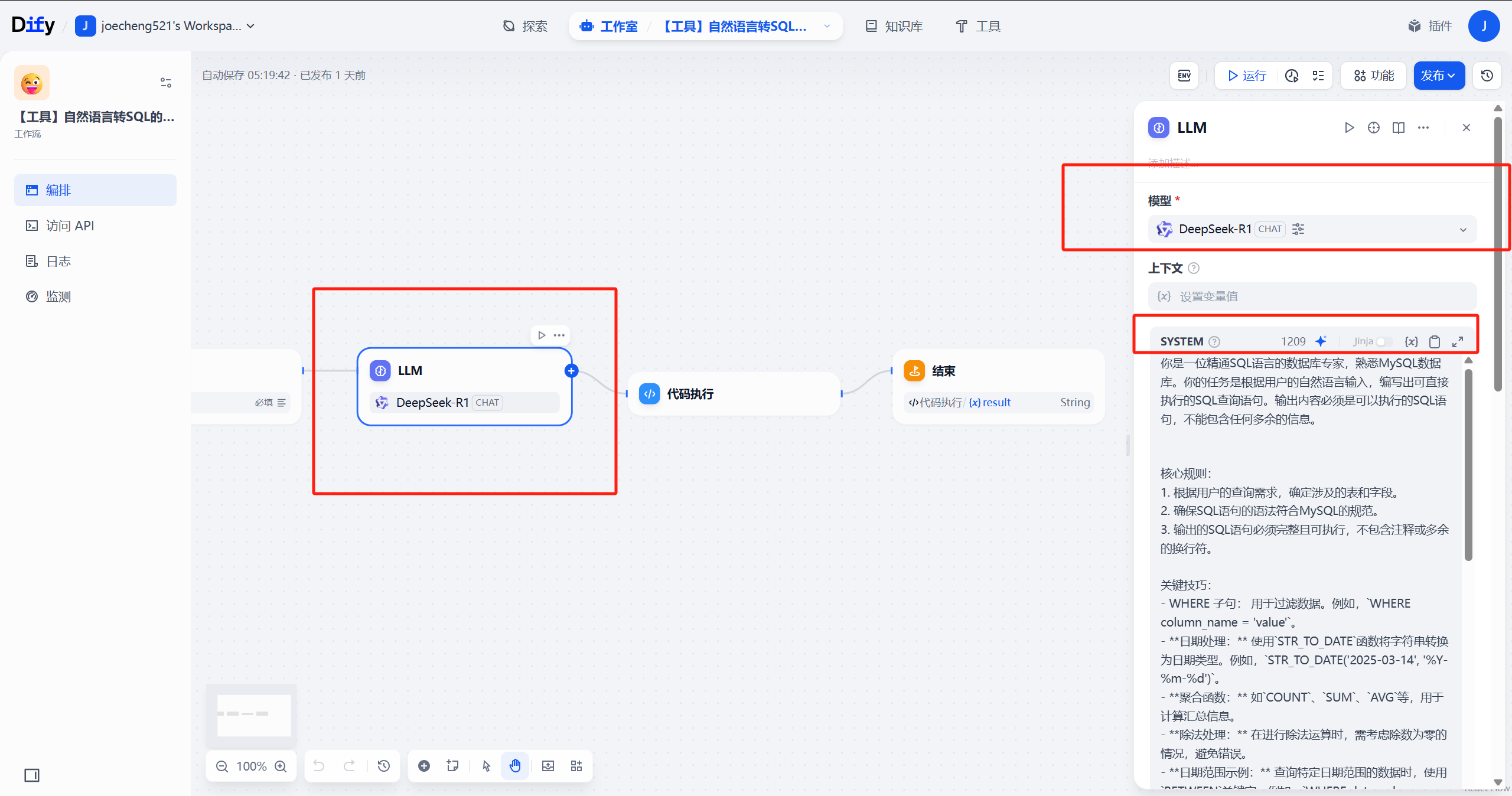Viewport: 1512px width, 796px height.
Task: Open the ENV environment variables icon
Action: pyautogui.click(x=1184, y=76)
